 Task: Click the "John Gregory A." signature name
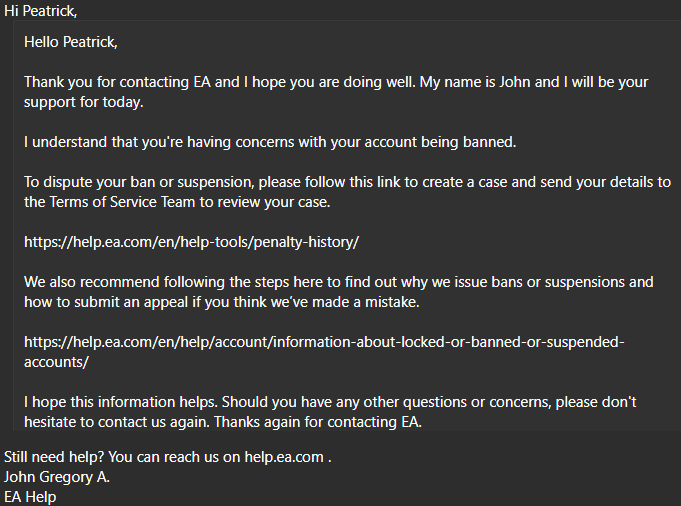pos(57,477)
